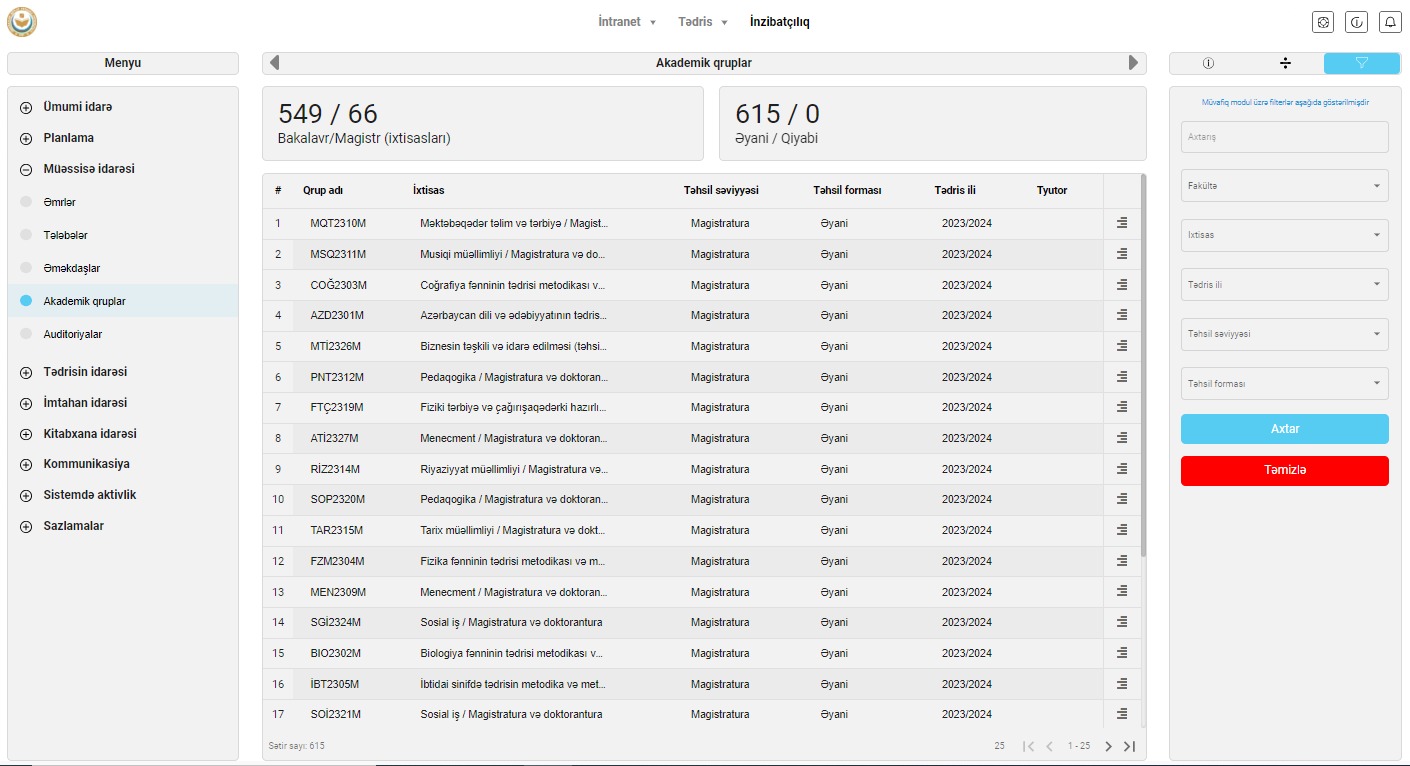
Task: Click the Təhsil səviyyəsi column header
Action: [721, 190]
